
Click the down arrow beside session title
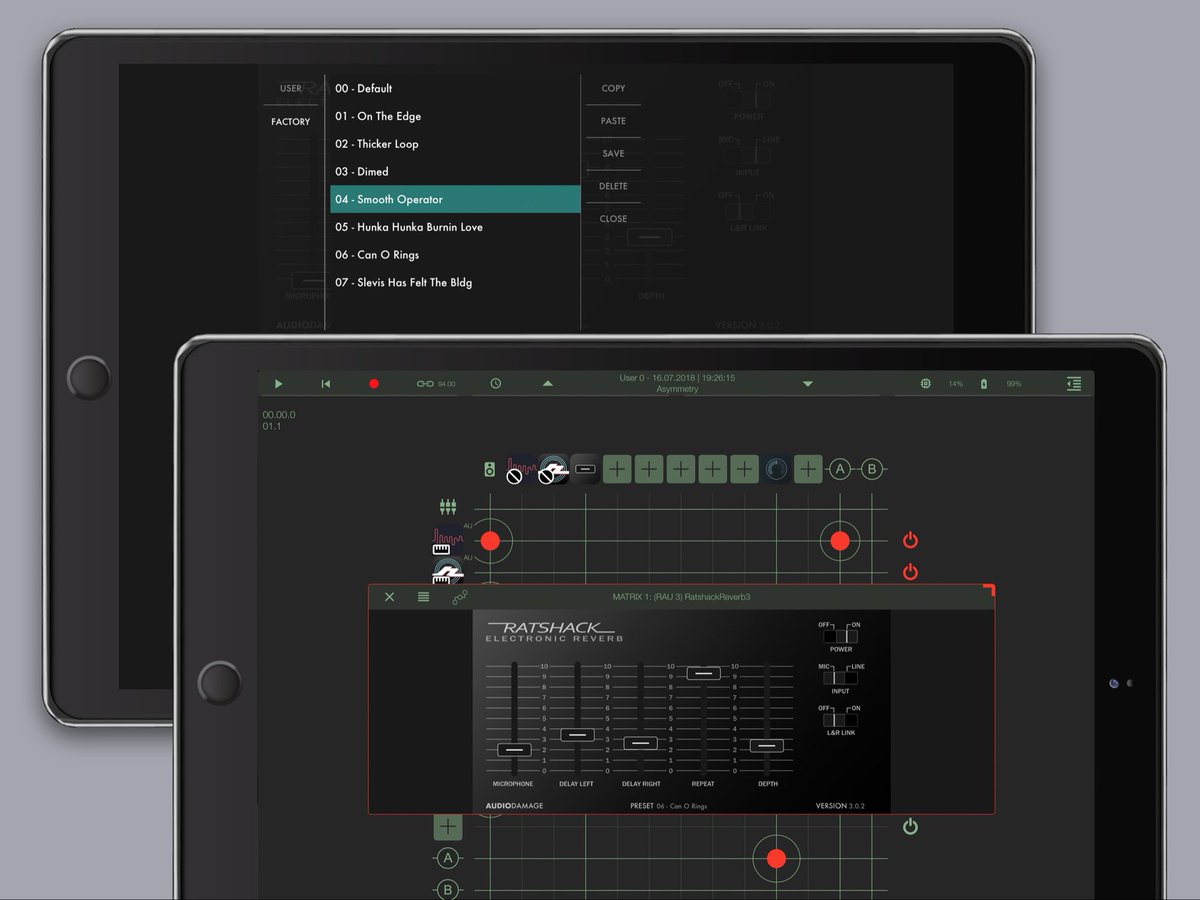click(808, 384)
